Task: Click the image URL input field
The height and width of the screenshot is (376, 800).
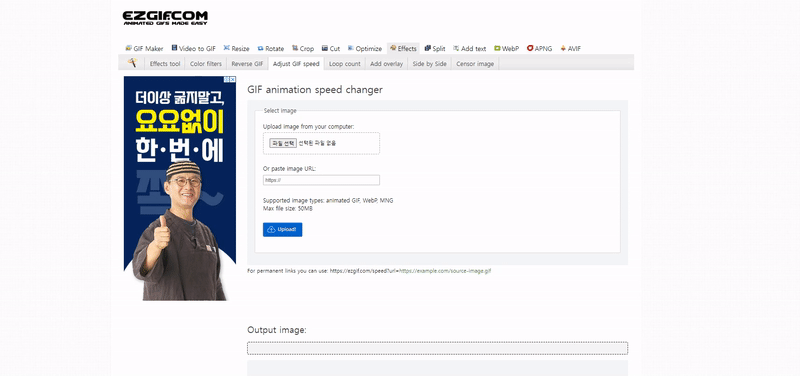Action: tap(321, 180)
